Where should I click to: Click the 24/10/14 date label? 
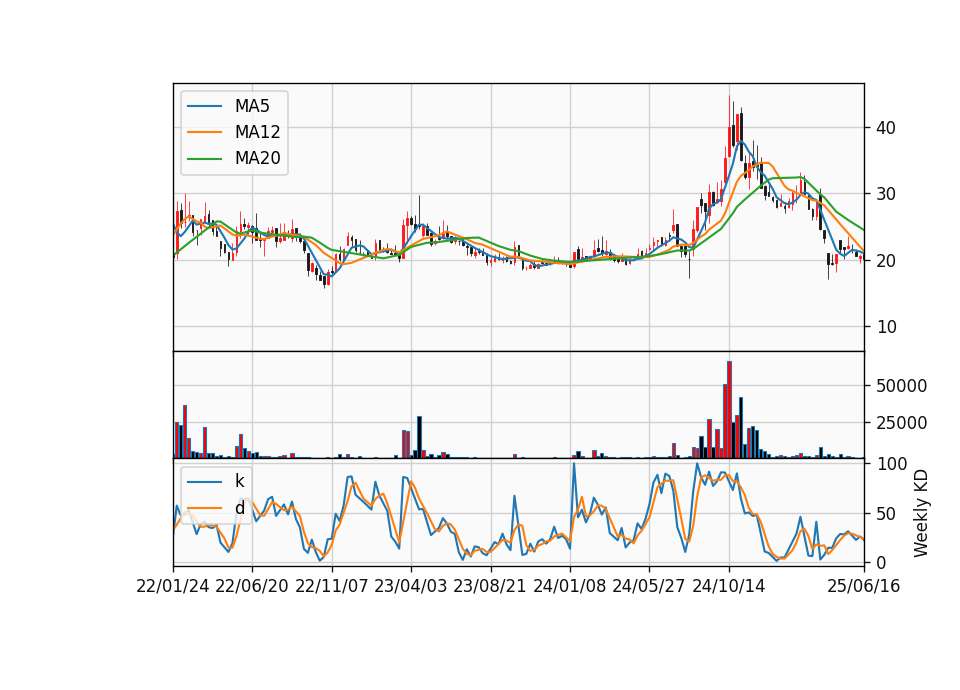tap(729, 586)
